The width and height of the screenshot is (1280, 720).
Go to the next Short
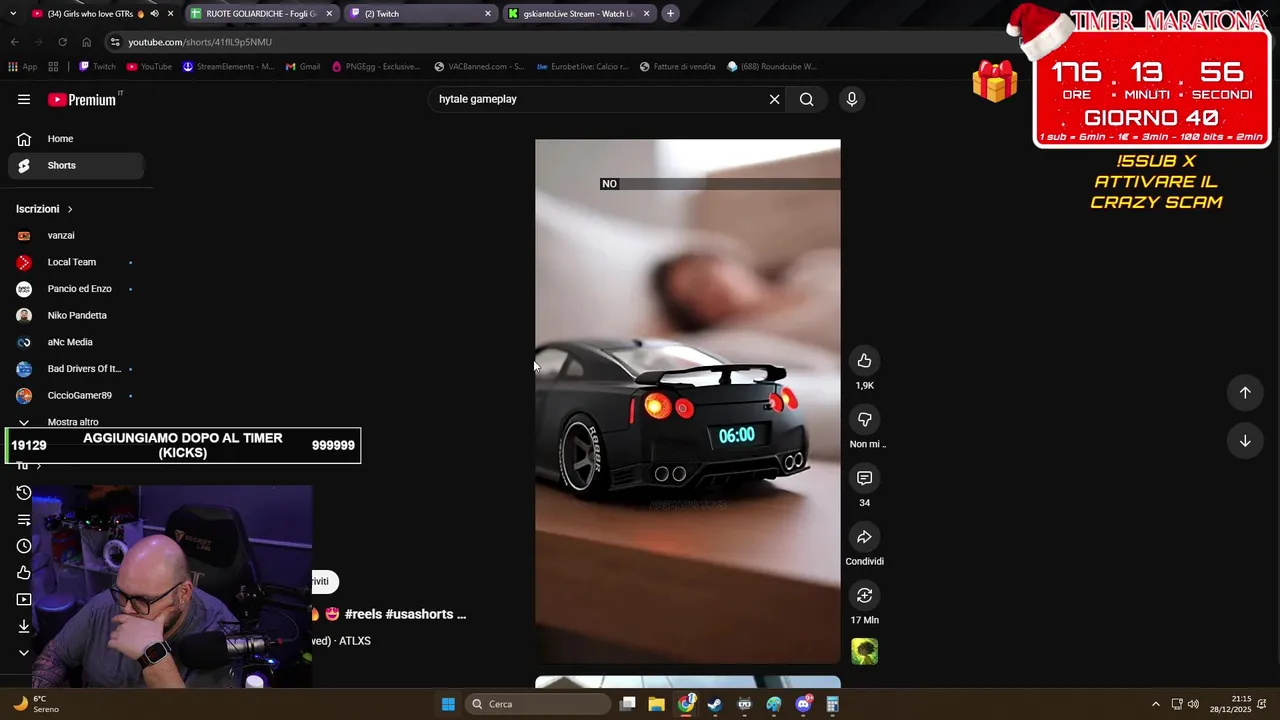point(1245,441)
